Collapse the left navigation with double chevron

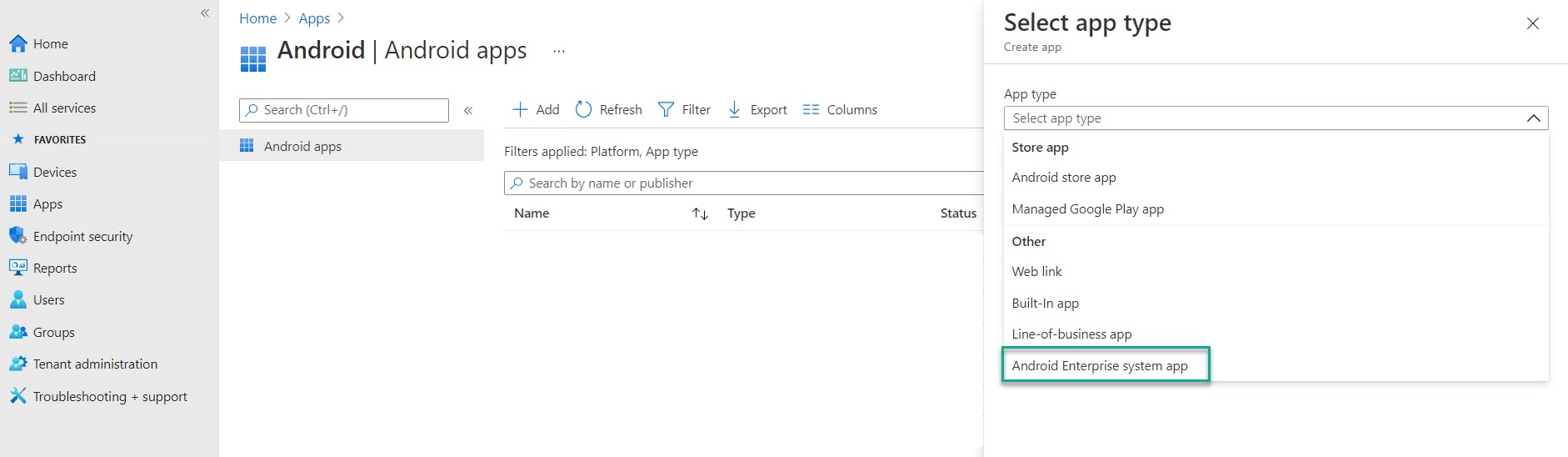(205, 13)
